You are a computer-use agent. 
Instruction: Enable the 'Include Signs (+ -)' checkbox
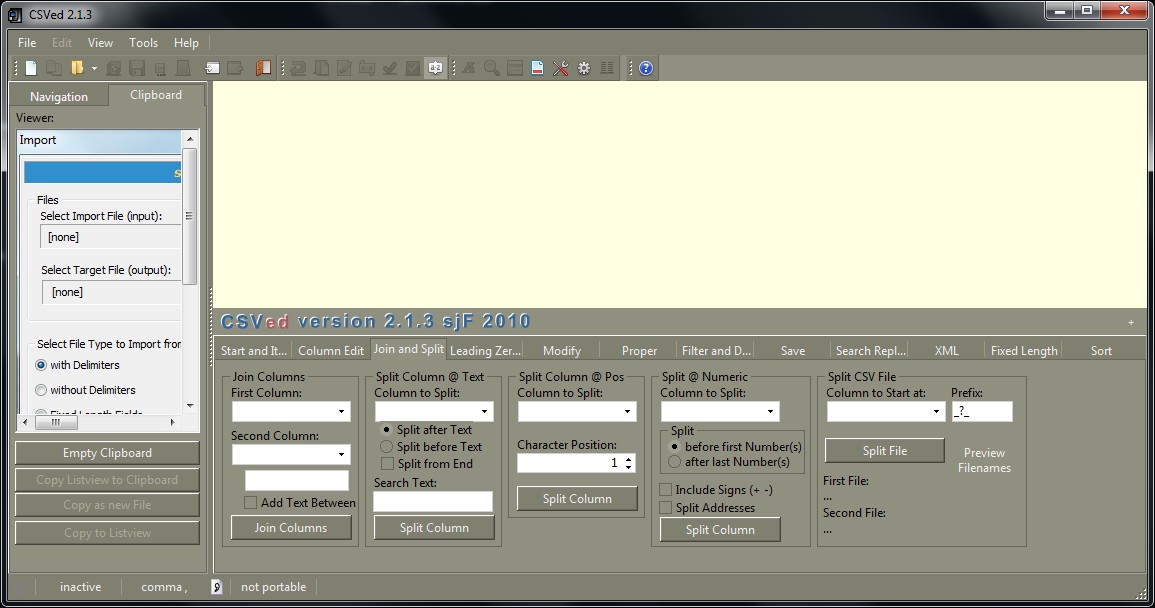[x=665, y=489]
